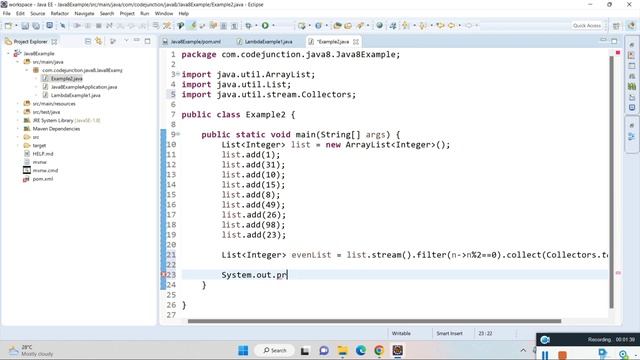Screen dimensions: 640x360
Task: Open the Edit menu
Action: point(20,13)
